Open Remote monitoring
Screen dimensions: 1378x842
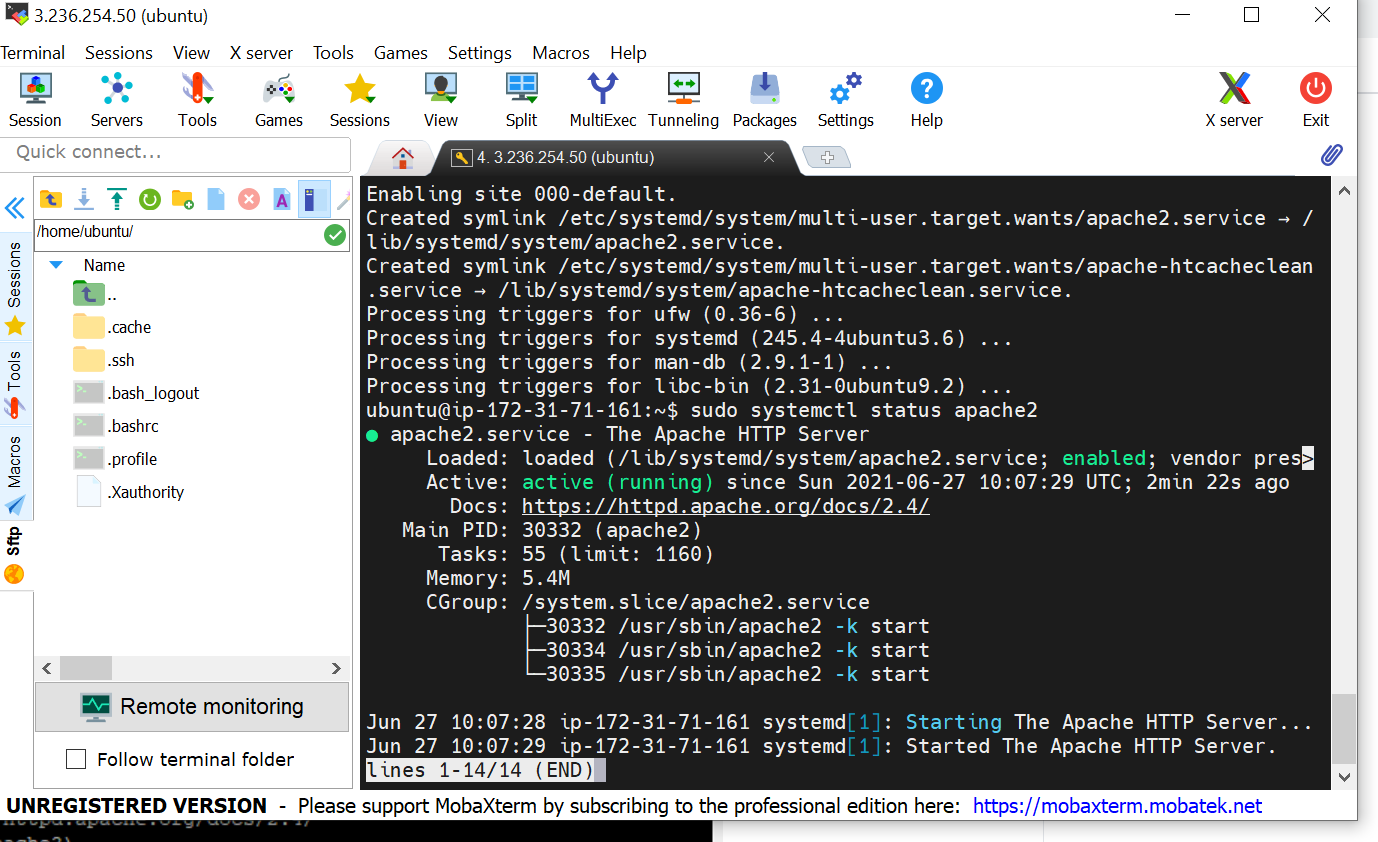click(x=192, y=706)
